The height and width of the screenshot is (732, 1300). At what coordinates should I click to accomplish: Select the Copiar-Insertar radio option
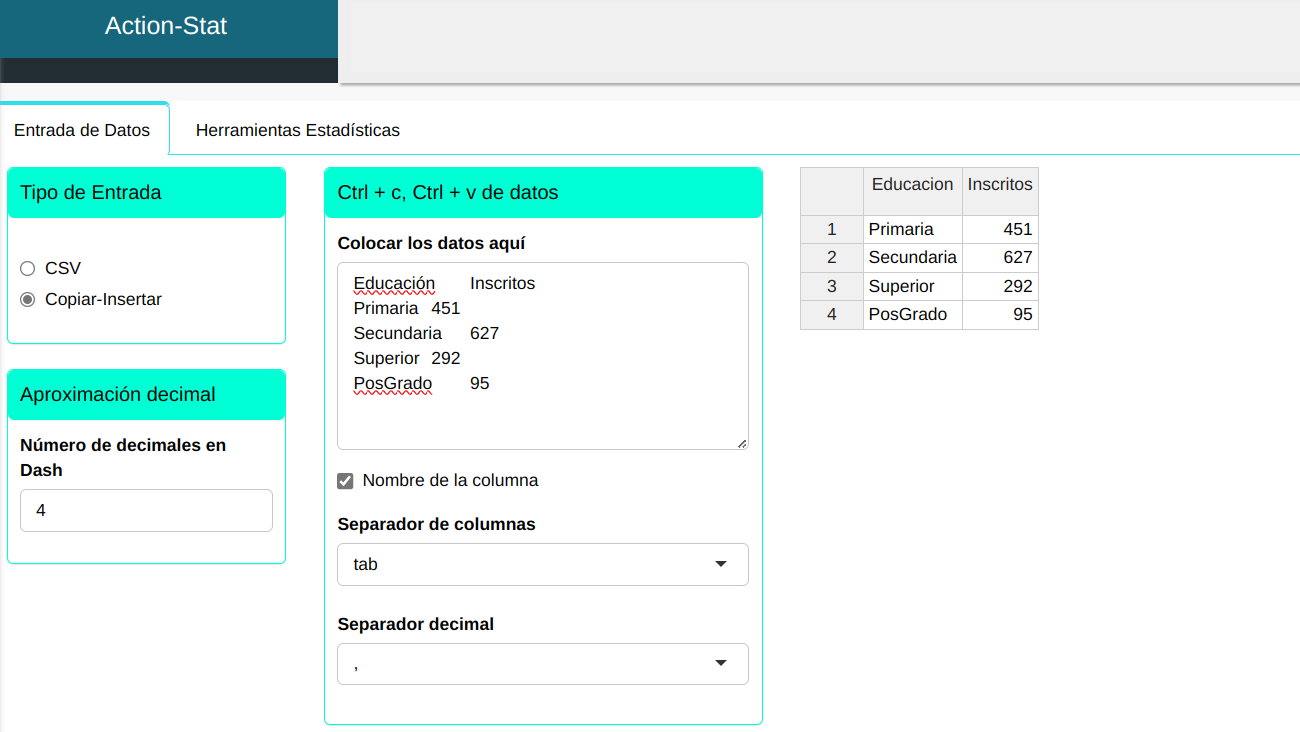click(28, 299)
